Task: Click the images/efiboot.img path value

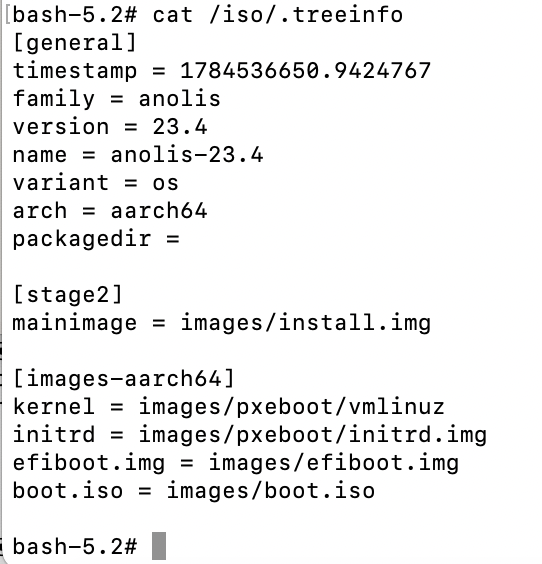Action: click(333, 463)
